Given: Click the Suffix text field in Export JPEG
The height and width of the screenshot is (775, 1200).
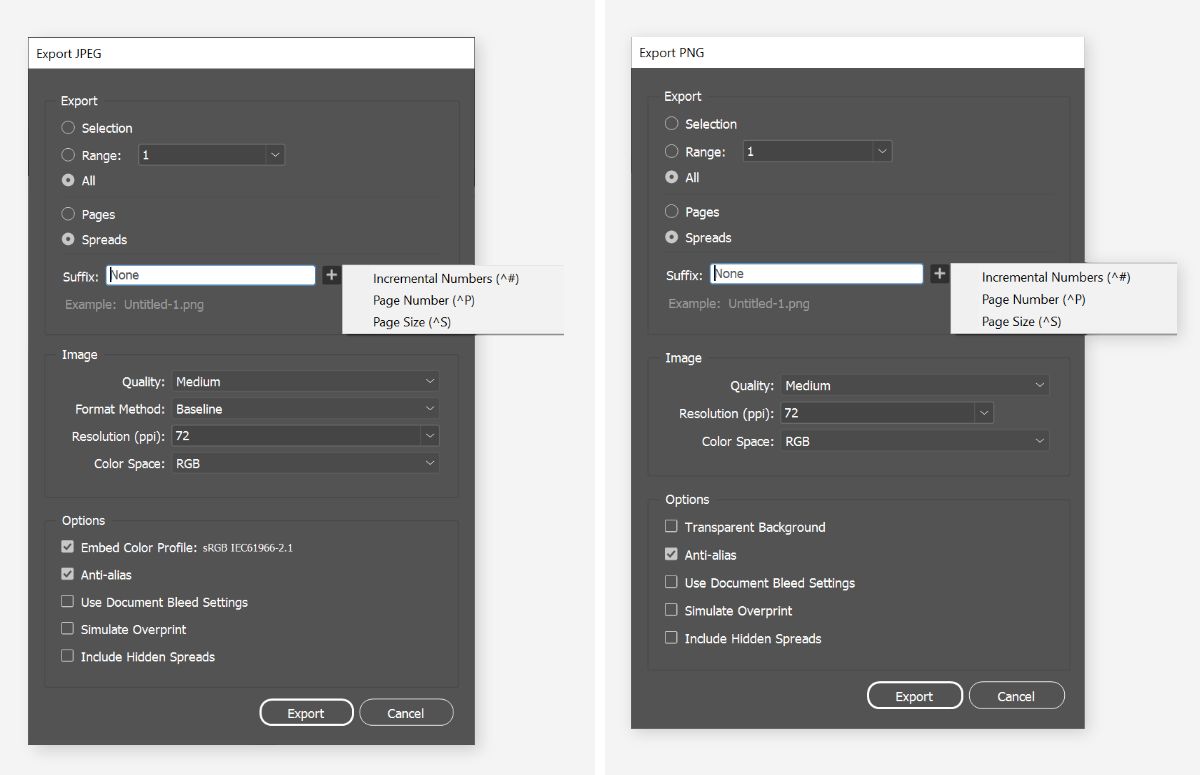Looking at the screenshot, I should pyautogui.click(x=210, y=273).
